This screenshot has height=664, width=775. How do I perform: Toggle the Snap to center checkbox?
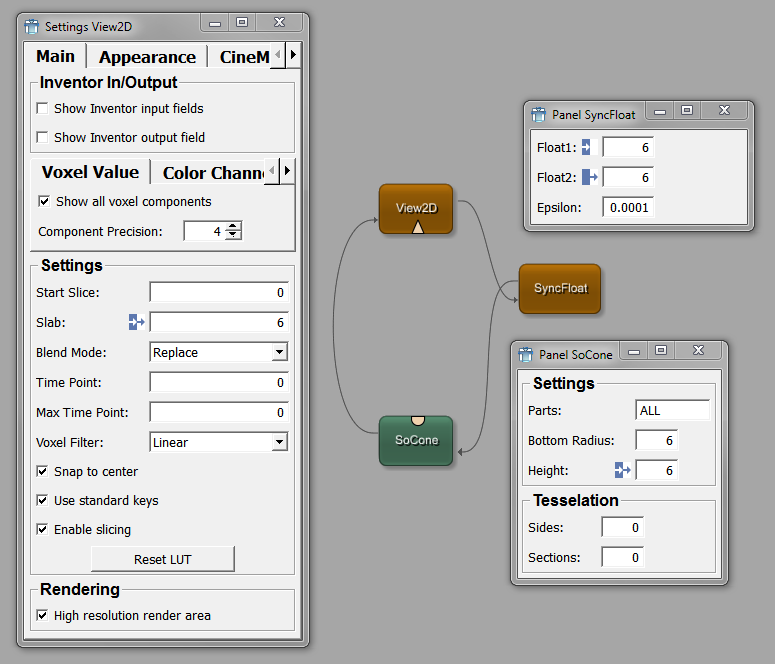point(43,471)
